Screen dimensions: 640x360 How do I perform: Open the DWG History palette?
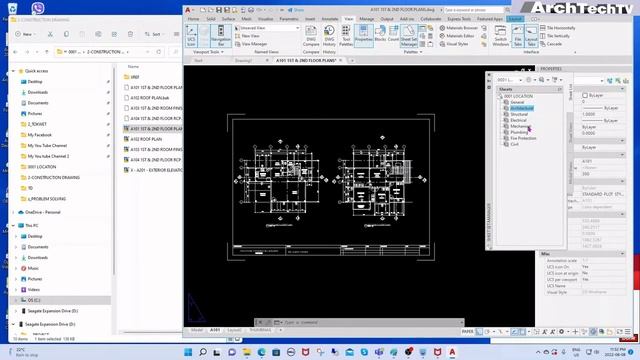click(329, 36)
